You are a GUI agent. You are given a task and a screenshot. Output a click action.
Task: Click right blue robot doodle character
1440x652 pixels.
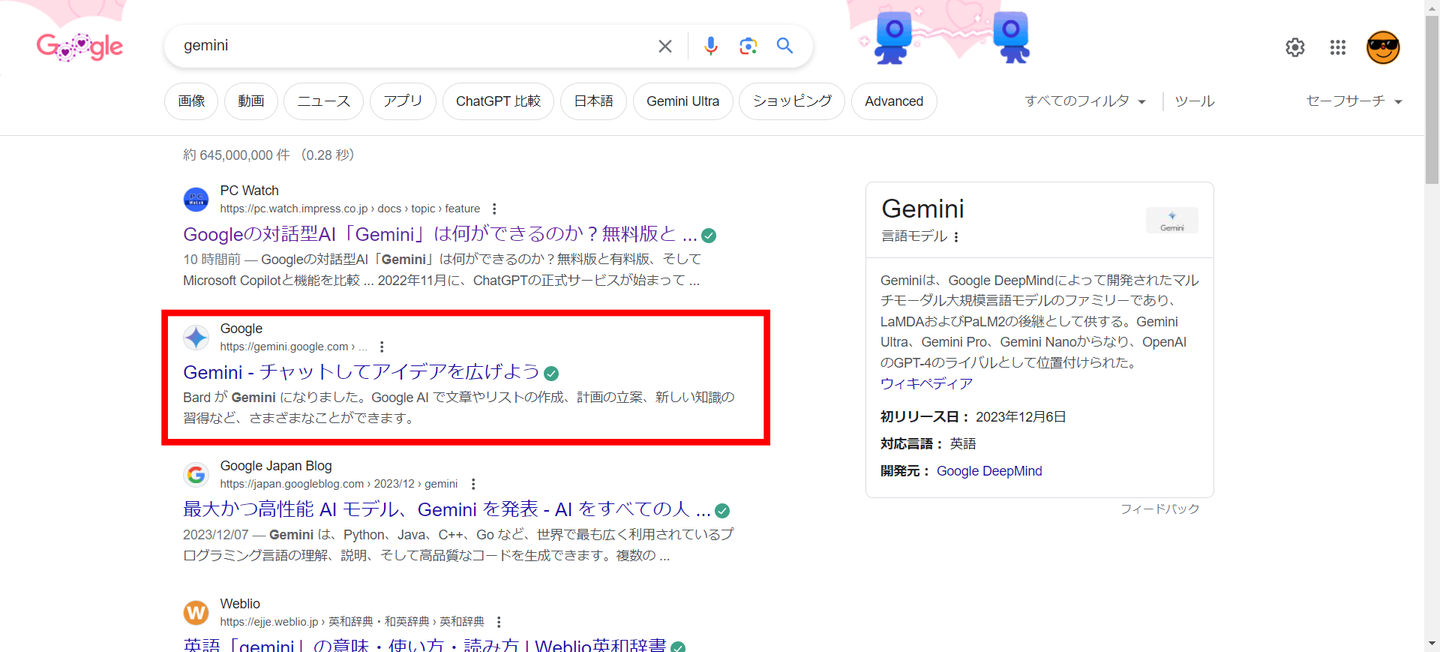click(x=1011, y=38)
